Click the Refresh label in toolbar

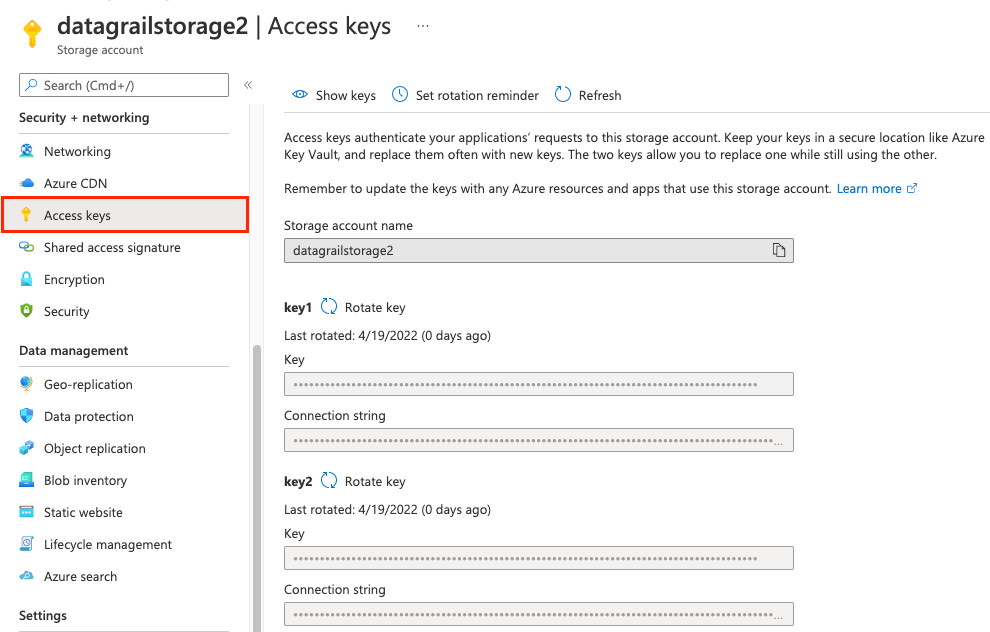[x=600, y=95]
